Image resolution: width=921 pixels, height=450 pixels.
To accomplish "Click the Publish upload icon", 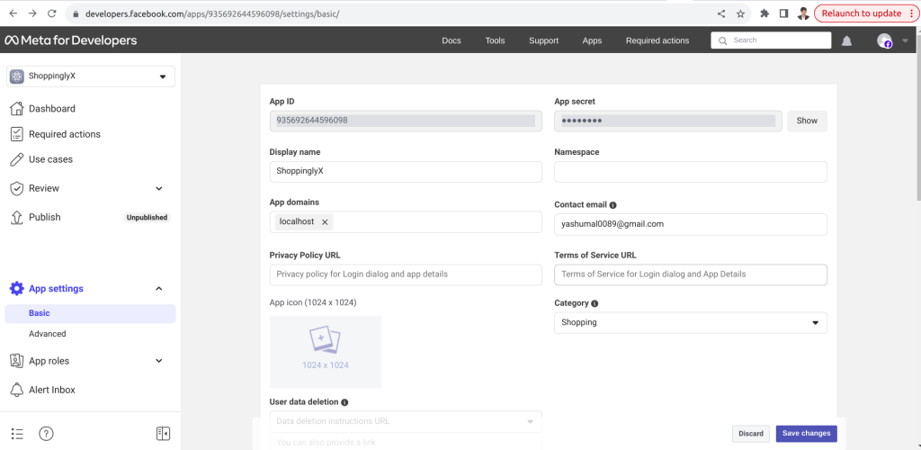I will [x=17, y=217].
